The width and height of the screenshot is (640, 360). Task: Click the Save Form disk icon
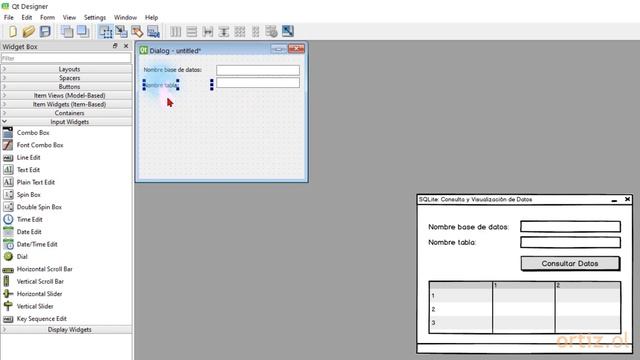coord(45,31)
